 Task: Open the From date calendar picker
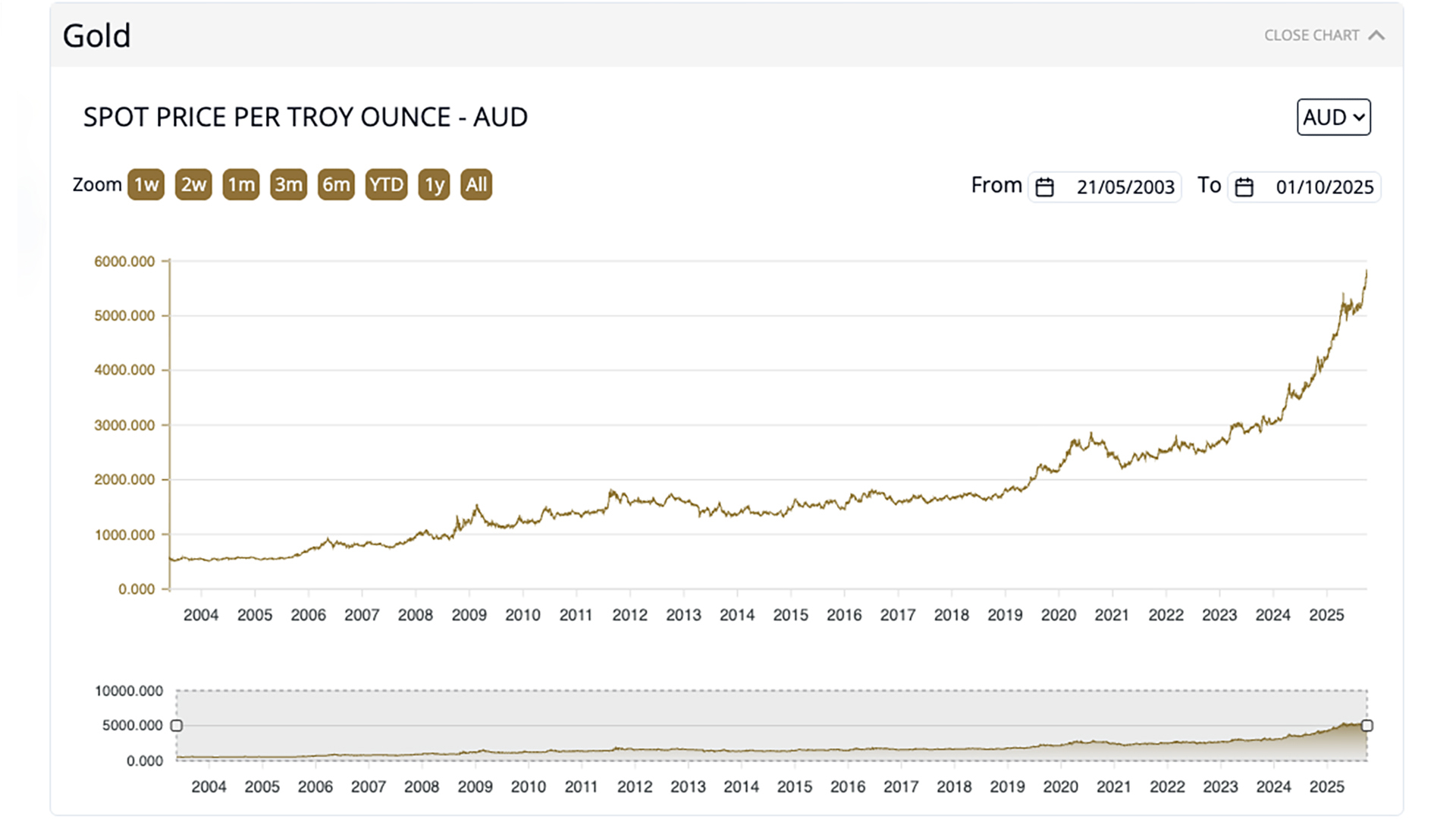(1045, 186)
